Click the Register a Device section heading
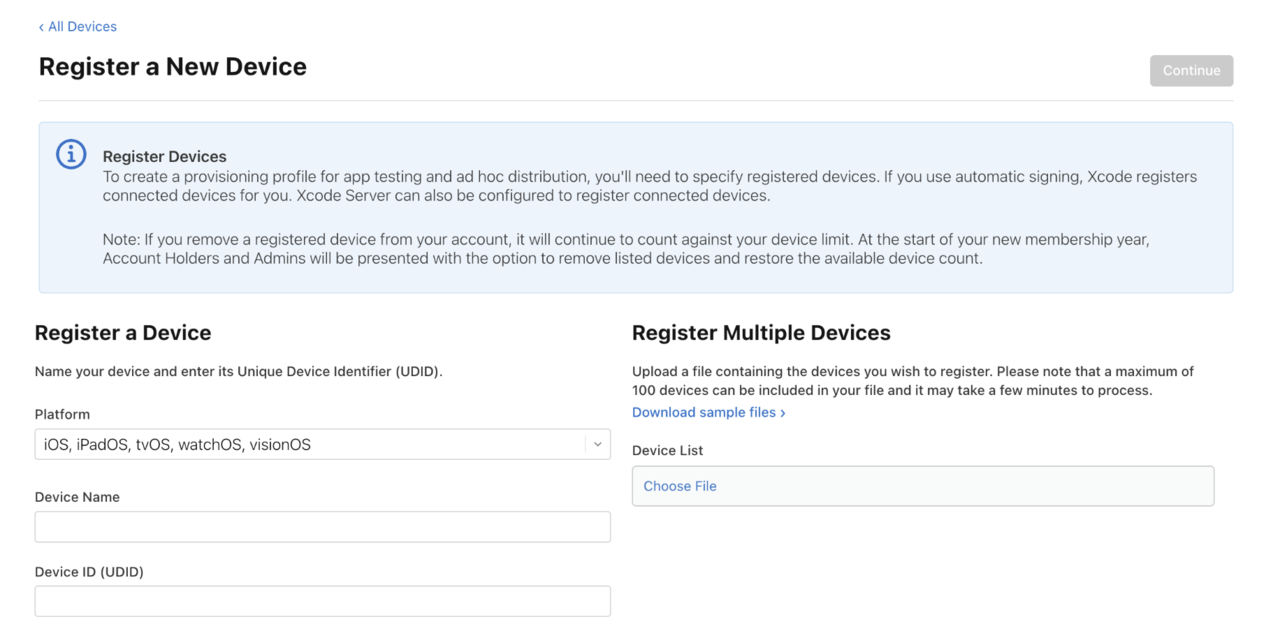 [x=123, y=333]
